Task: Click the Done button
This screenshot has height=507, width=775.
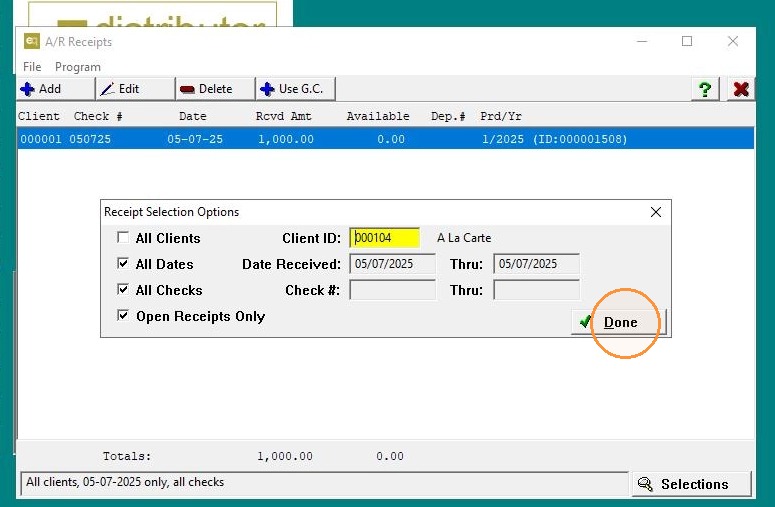Action: point(619,322)
